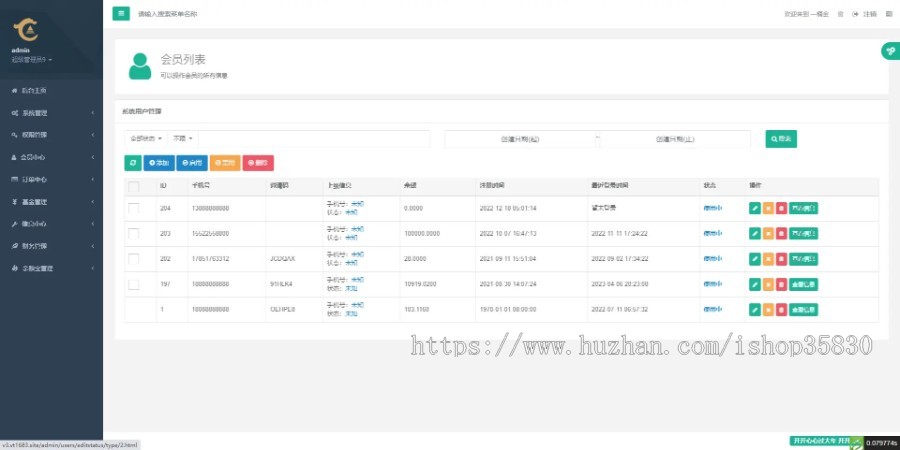Click the 创建日期(起) start date field

[x=520, y=139]
